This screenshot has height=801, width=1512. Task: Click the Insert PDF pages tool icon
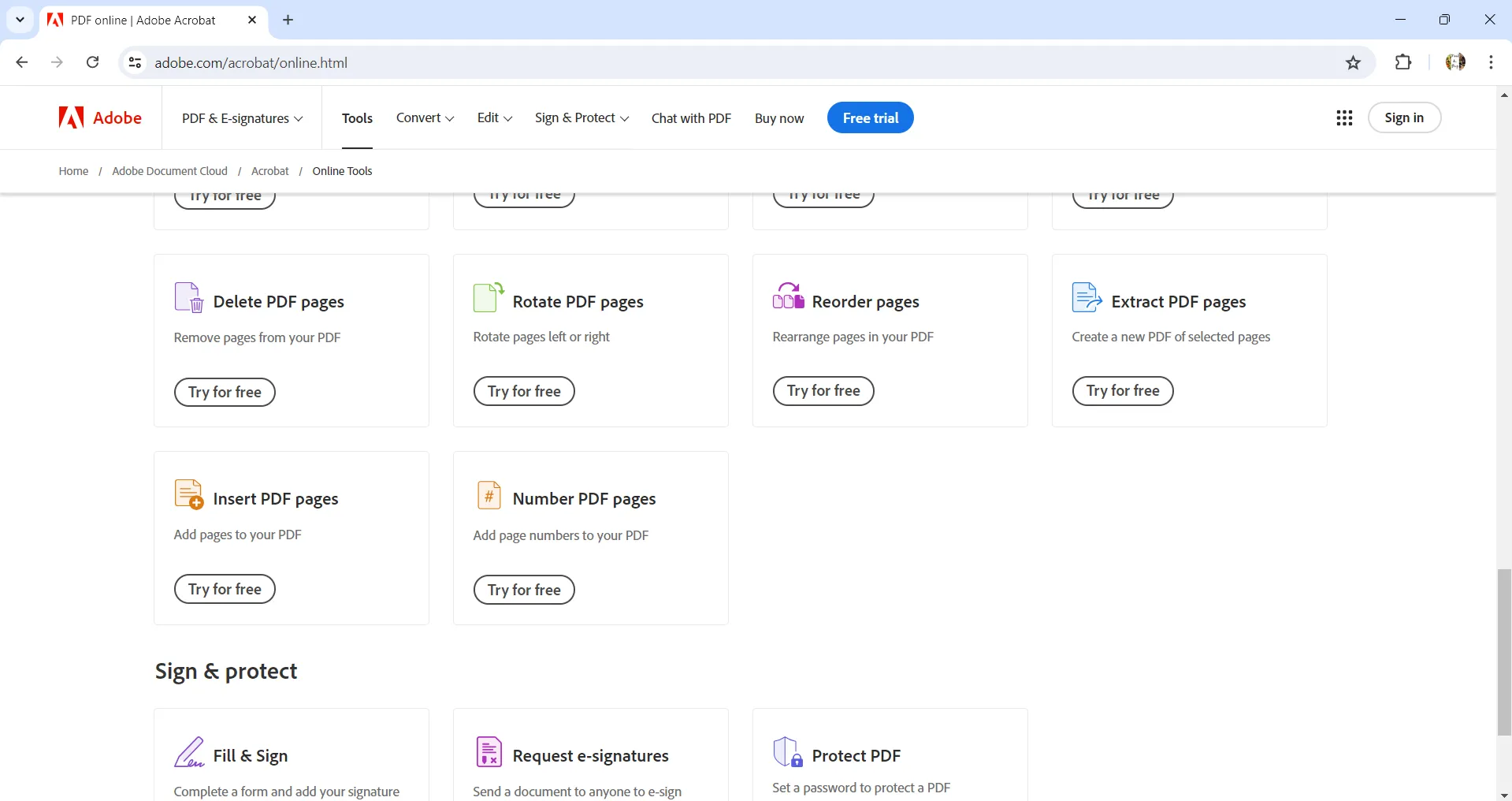187,495
